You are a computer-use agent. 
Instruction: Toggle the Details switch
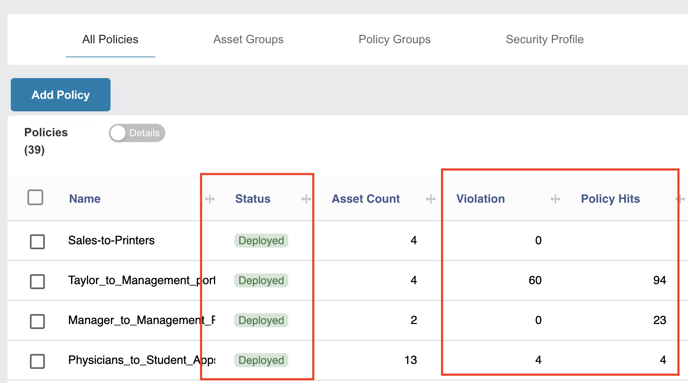pyautogui.click(x=137, y=133)
